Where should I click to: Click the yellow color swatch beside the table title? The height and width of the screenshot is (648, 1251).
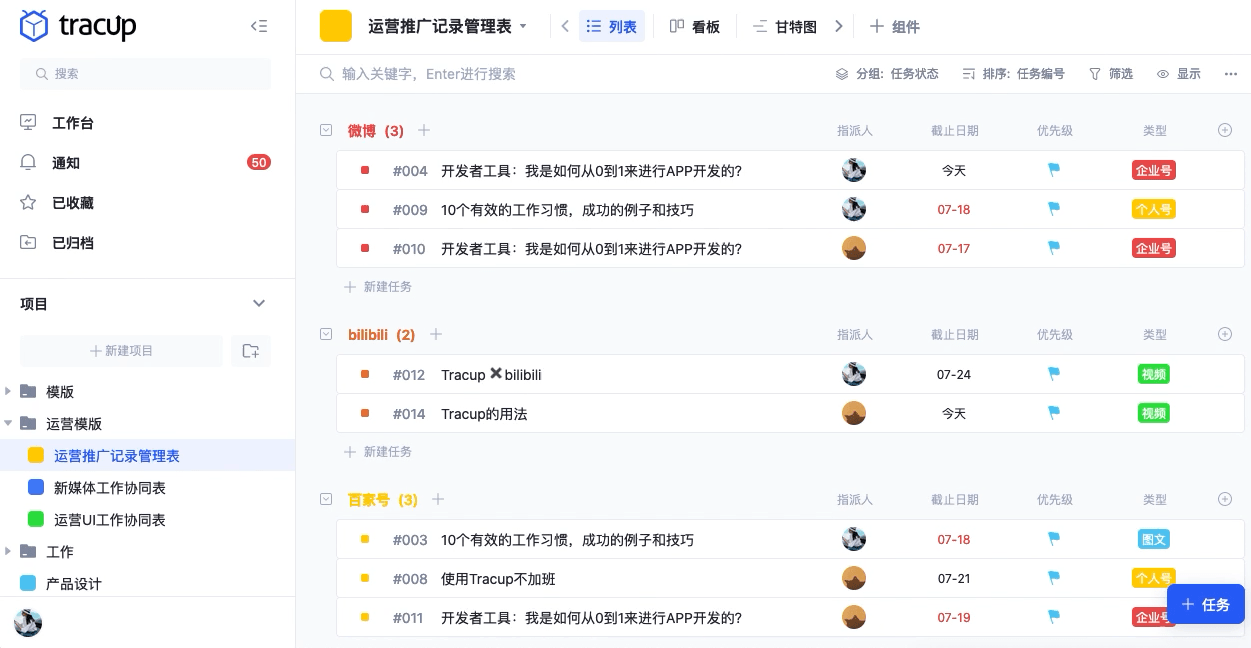pos(336,26)
